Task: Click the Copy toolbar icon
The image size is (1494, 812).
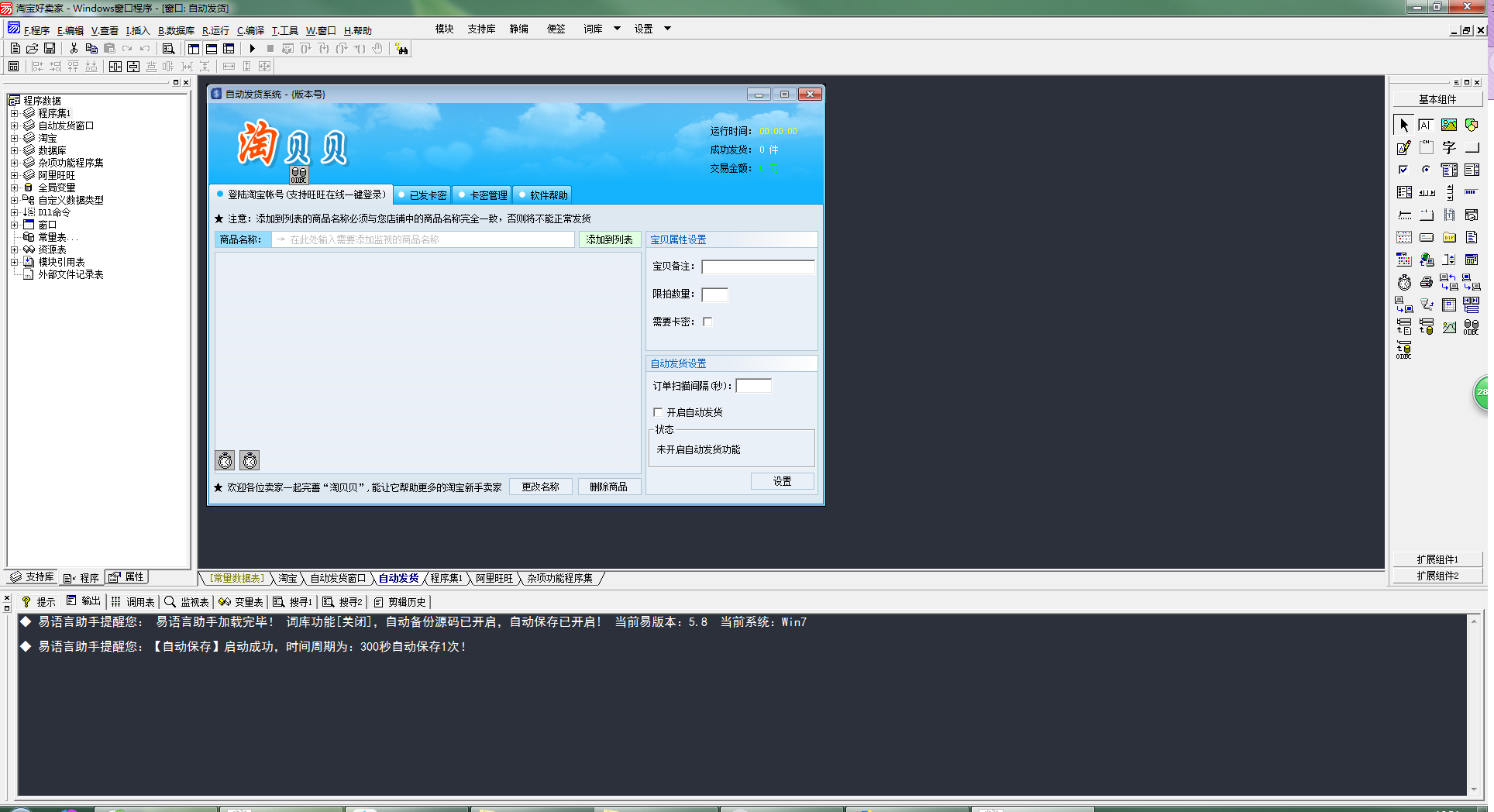Action: [91, 49]
